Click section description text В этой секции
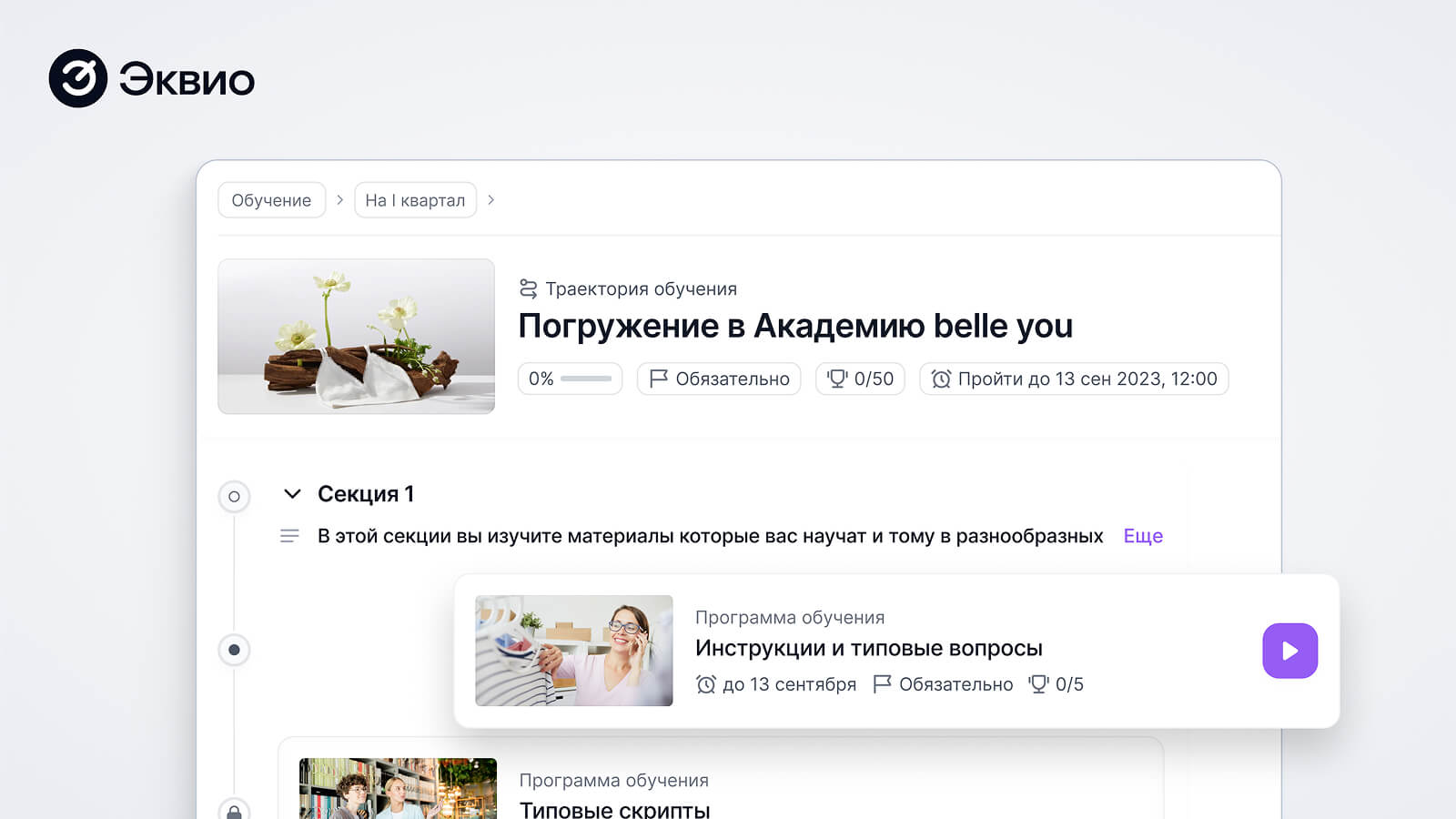The height and width of the screenshot is (819, 1456). tap(710, 536)
